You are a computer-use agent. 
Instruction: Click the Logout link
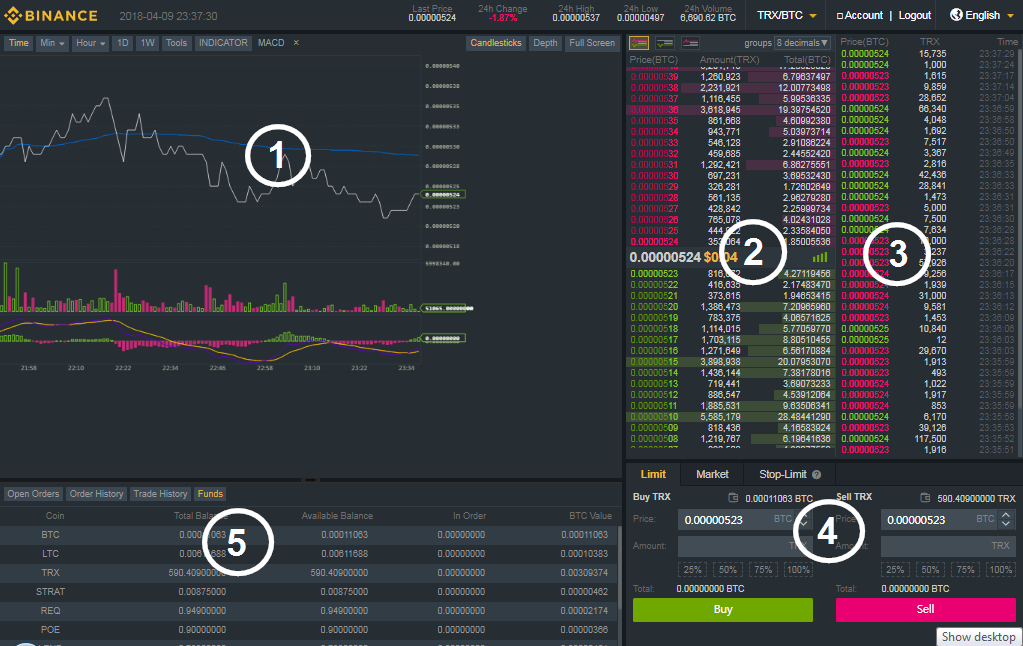915,15
